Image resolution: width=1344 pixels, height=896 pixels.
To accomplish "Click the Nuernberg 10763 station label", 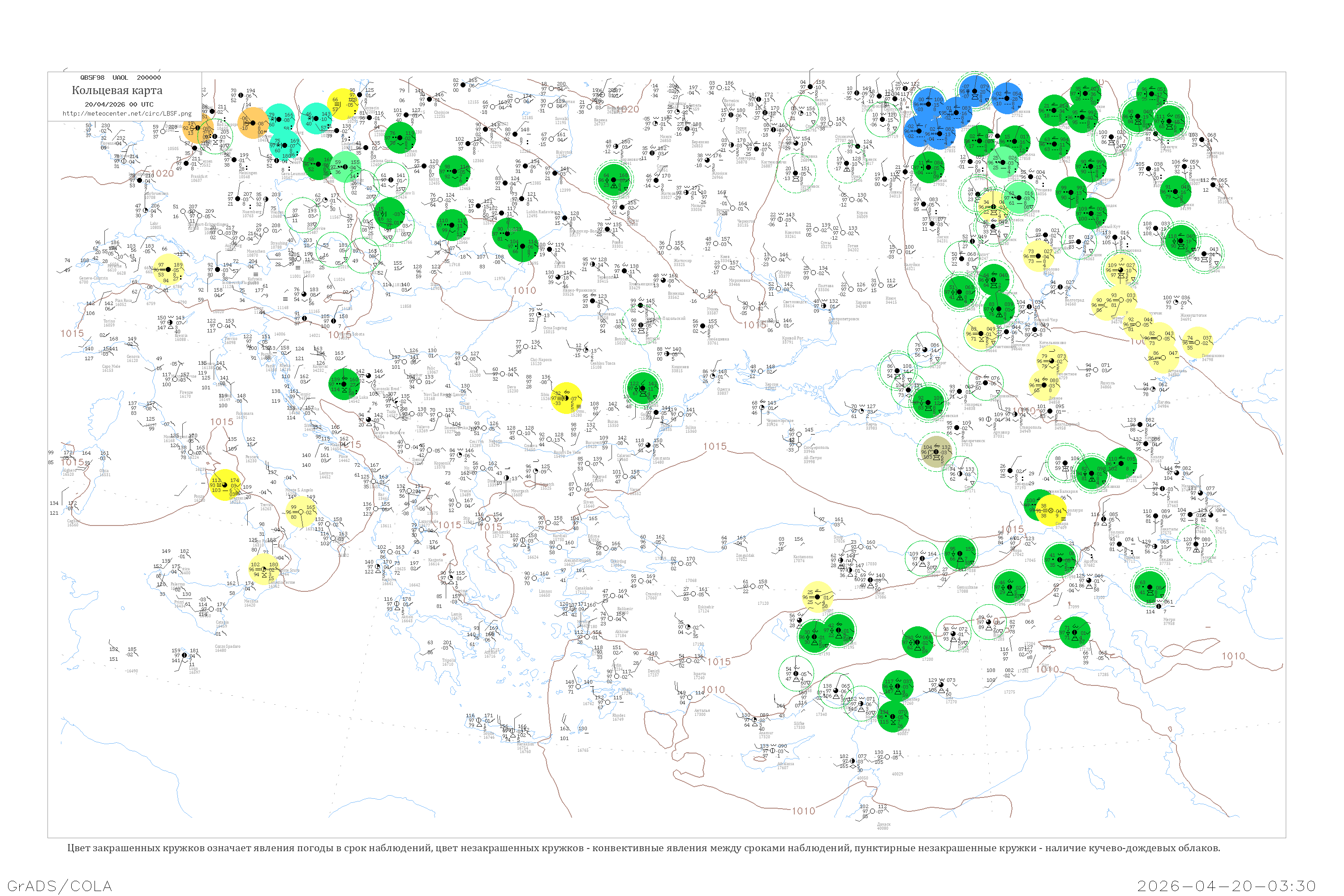I will [251, 214].
